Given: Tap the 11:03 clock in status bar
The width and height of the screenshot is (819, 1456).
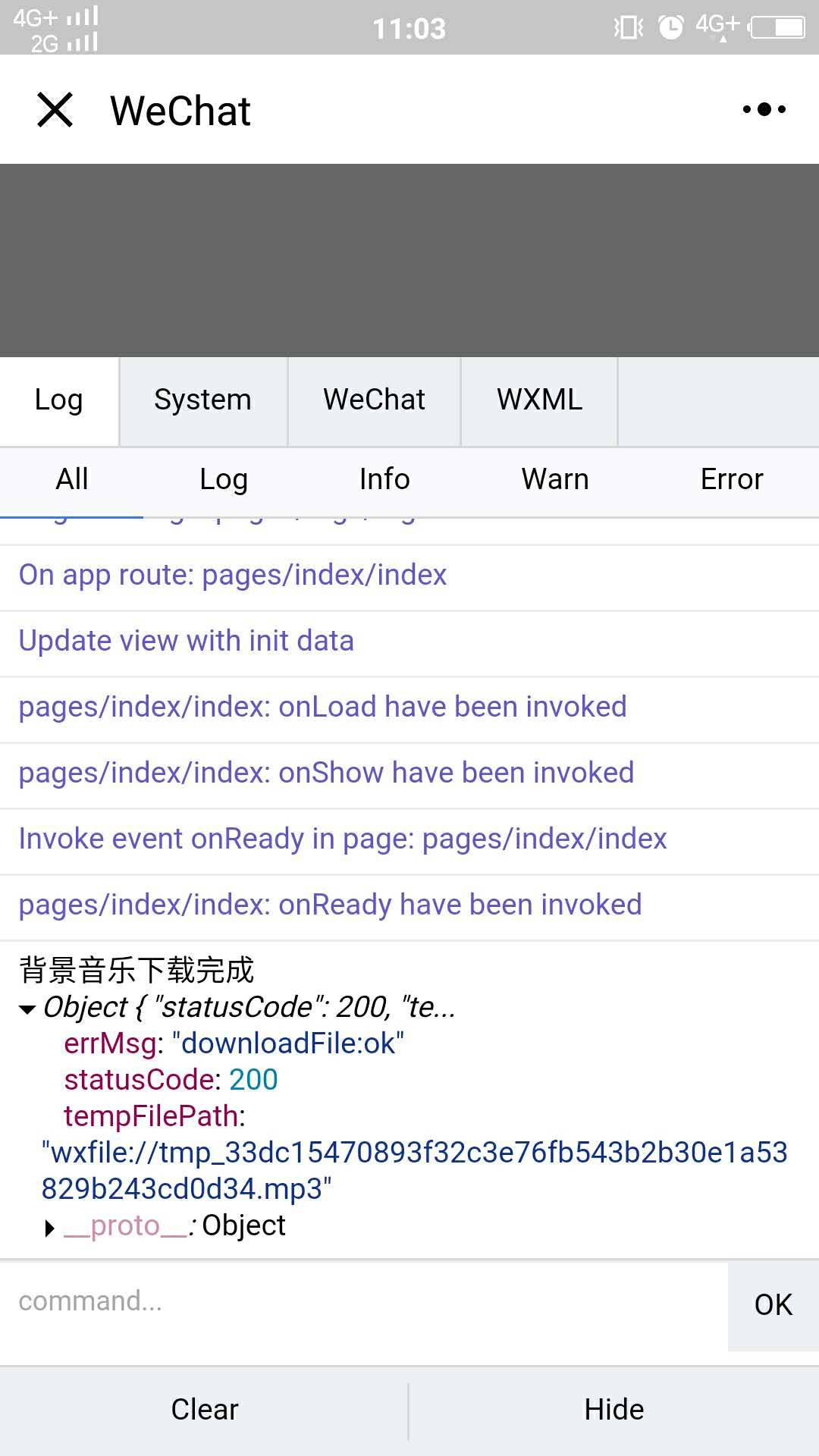Looking at the screenshot, I should click(x=409, y=29).
